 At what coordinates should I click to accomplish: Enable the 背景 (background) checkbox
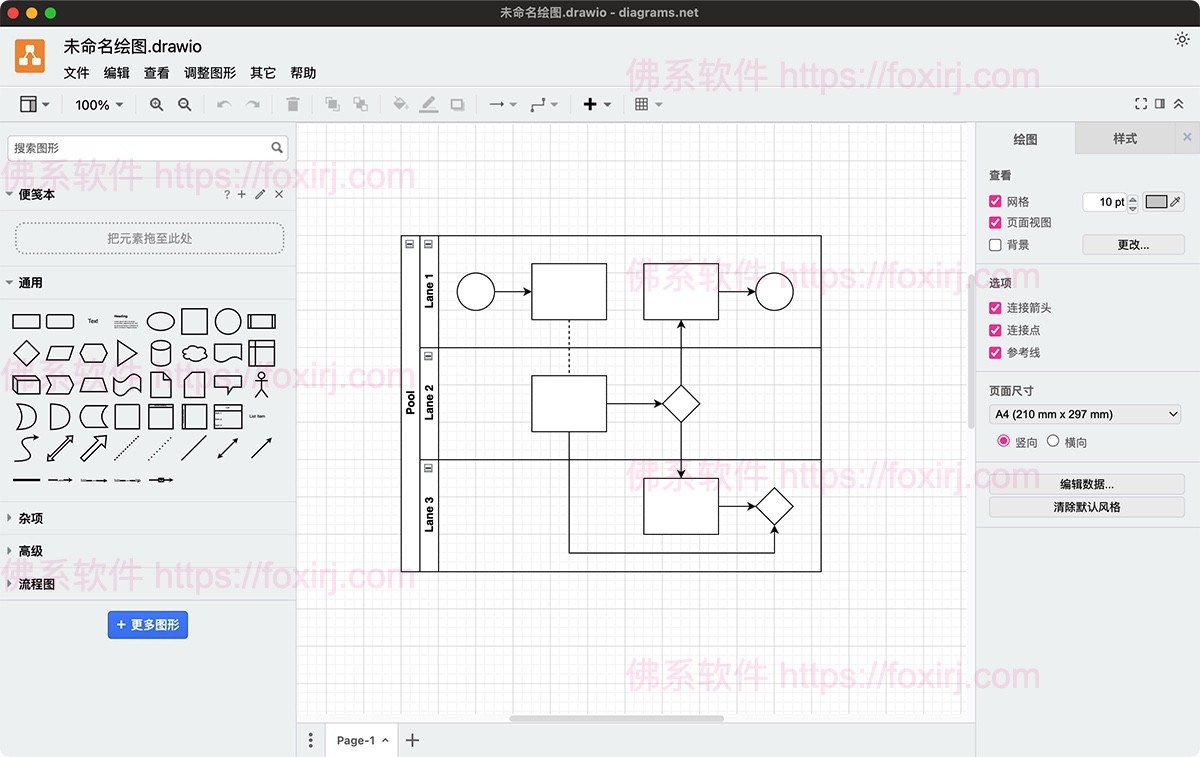click(x=996, y=244)
